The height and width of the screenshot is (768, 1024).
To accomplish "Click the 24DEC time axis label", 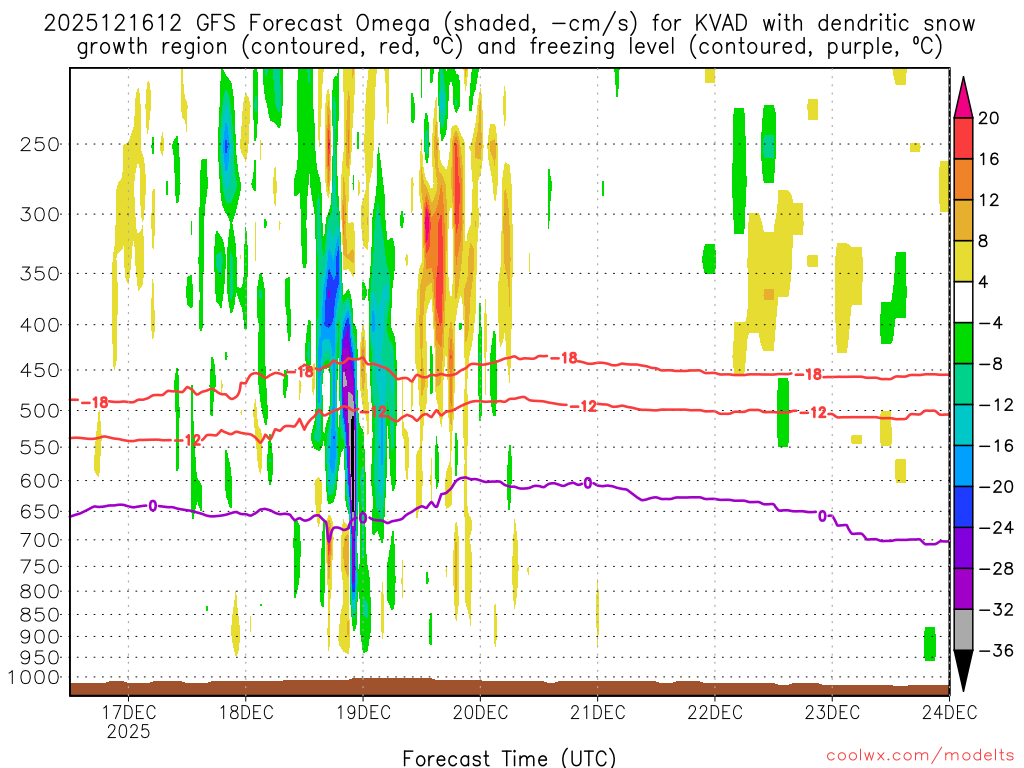I will (x=950, y=712).
